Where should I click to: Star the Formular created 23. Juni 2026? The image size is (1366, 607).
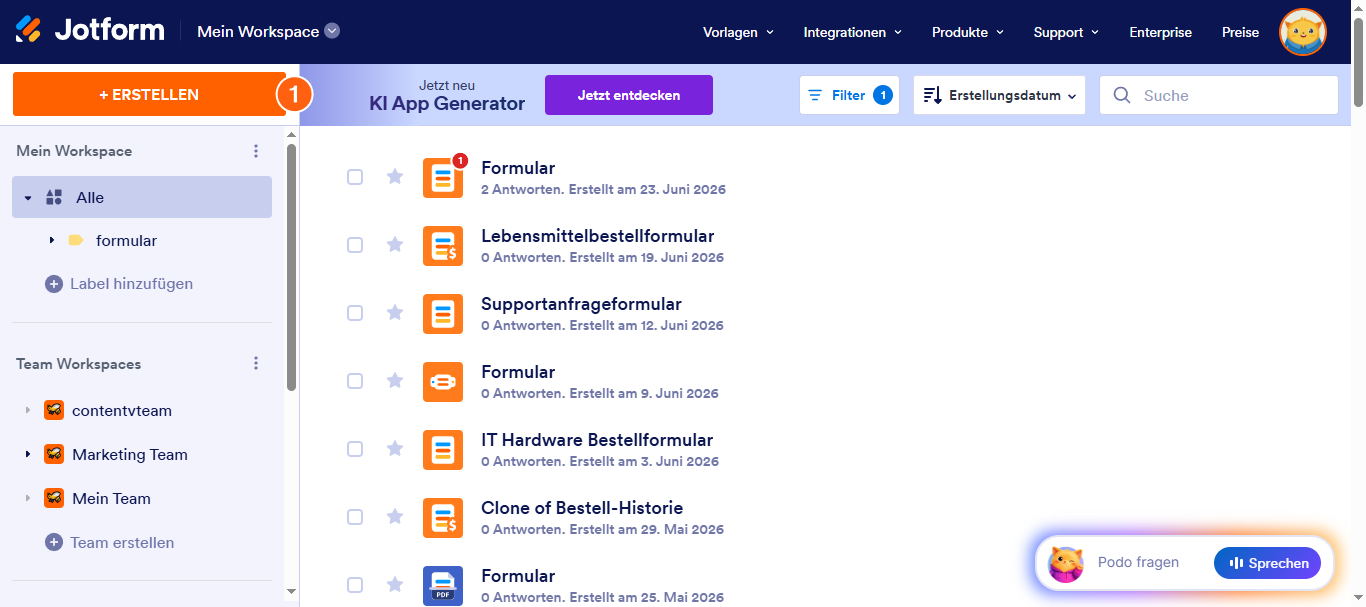(x=395, y=177)
